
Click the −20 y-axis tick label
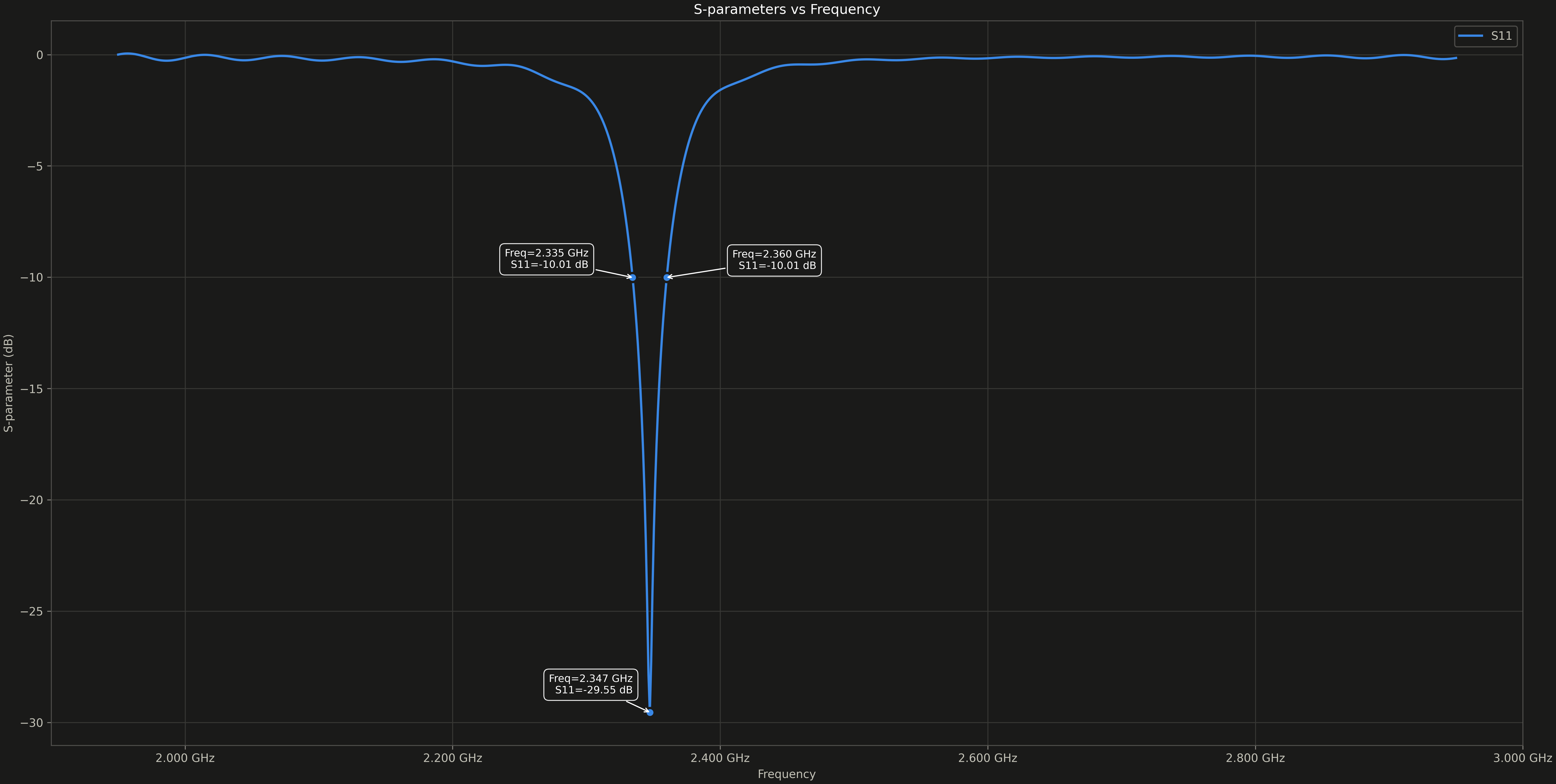coord(31,500)
